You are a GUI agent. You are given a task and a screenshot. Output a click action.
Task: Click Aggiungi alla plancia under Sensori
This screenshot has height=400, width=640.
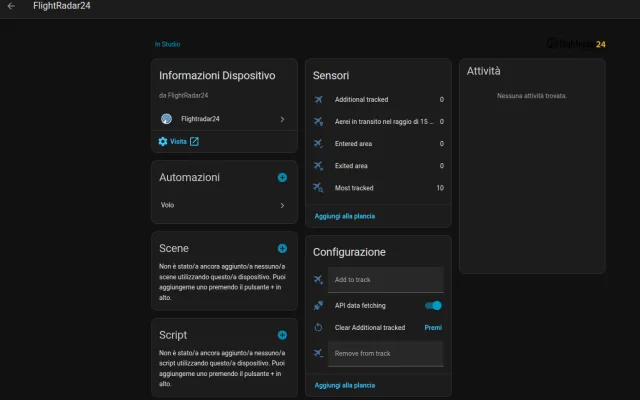(x=344, y=216)
